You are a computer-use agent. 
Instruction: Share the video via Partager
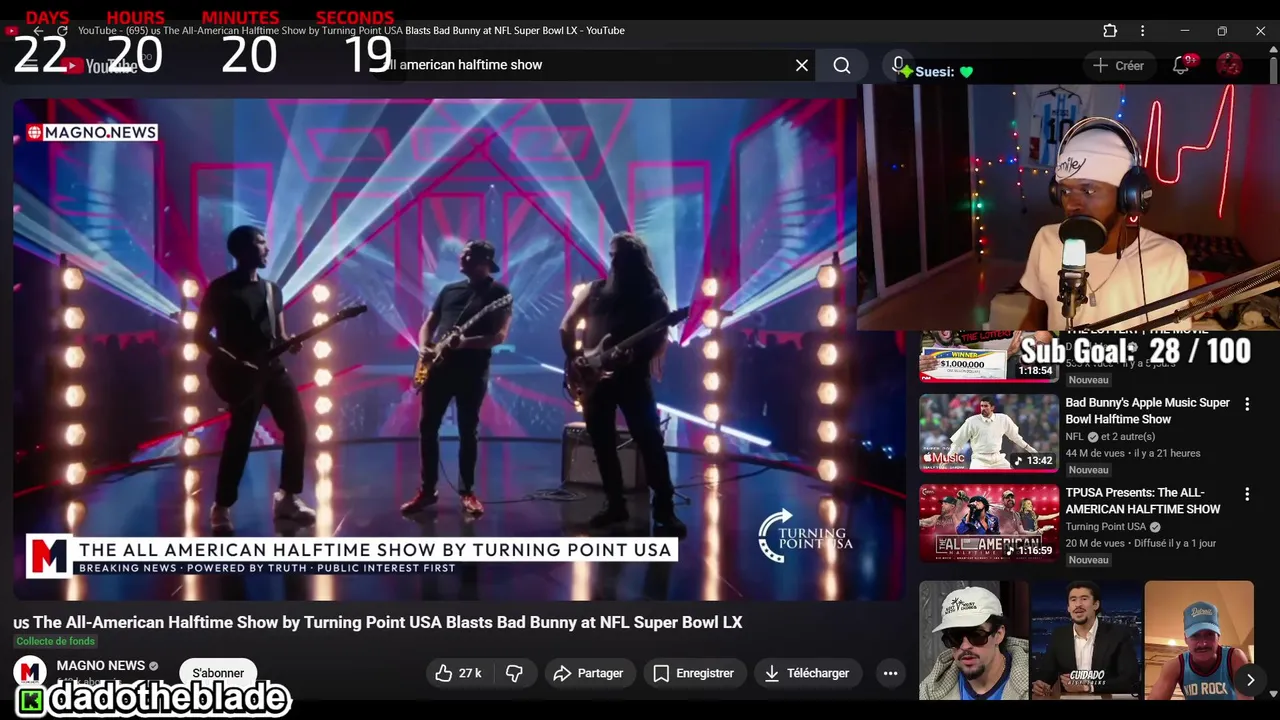[588, 674]
